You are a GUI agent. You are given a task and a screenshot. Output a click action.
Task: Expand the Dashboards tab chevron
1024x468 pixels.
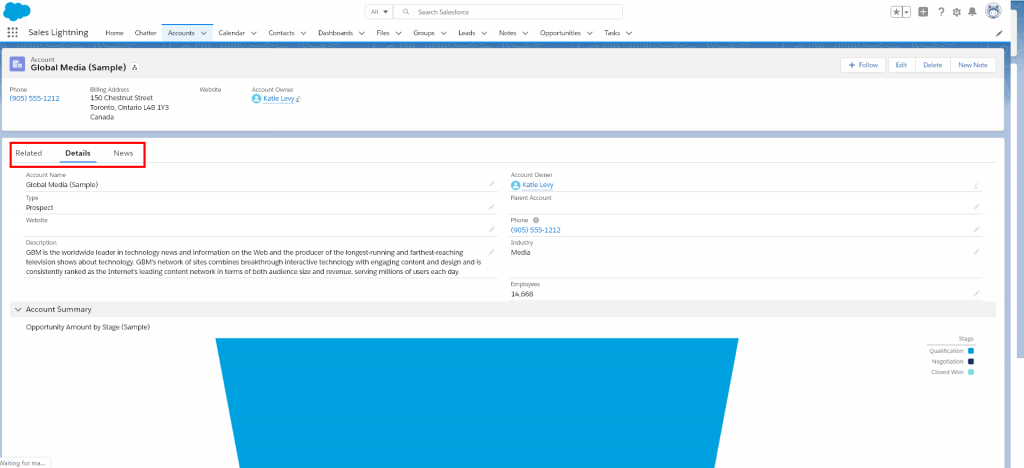tap(362, 33)
